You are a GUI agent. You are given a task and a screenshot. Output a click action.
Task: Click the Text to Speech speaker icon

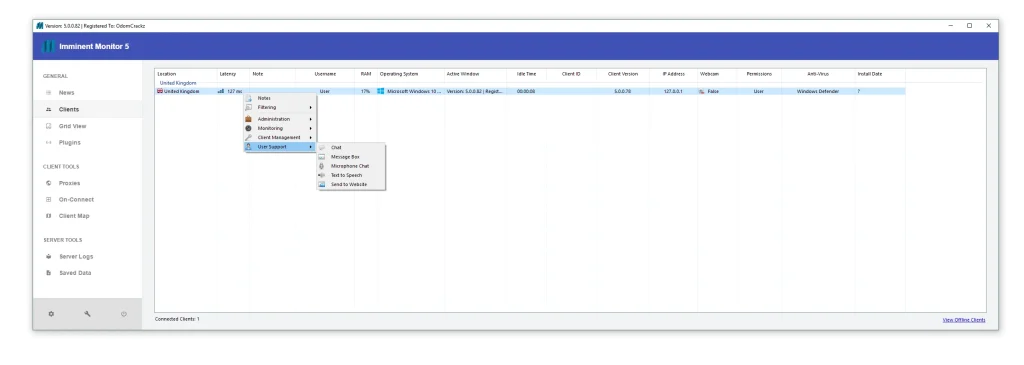(321, 175)
